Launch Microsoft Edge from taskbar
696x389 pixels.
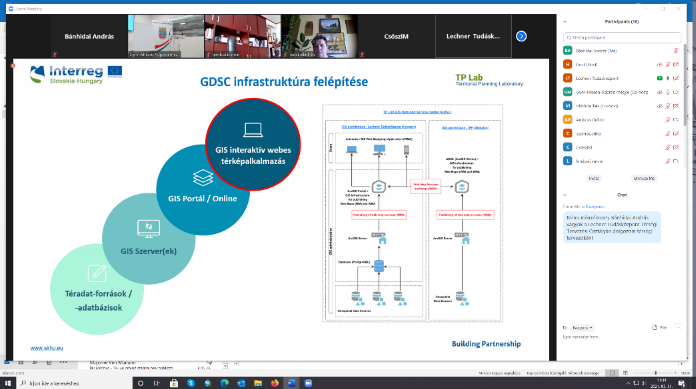225,383
